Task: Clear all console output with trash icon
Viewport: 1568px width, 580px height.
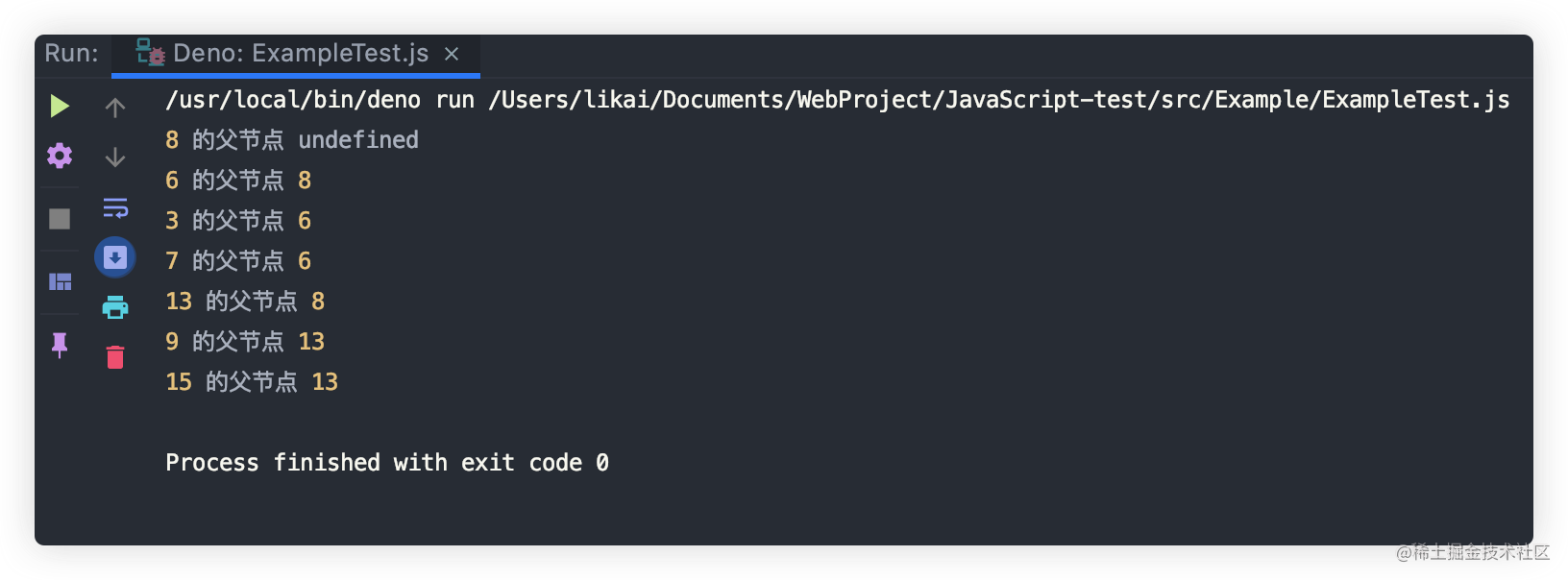Action: [115, 357]
